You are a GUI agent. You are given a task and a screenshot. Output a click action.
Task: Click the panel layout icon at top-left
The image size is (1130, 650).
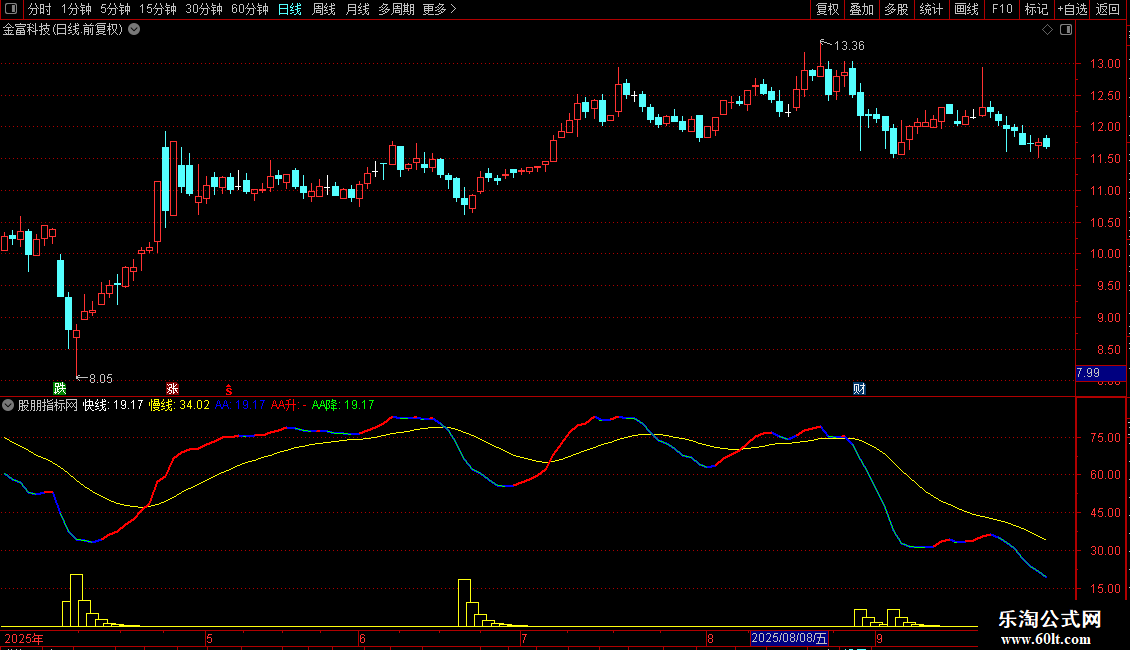[11, 9]
